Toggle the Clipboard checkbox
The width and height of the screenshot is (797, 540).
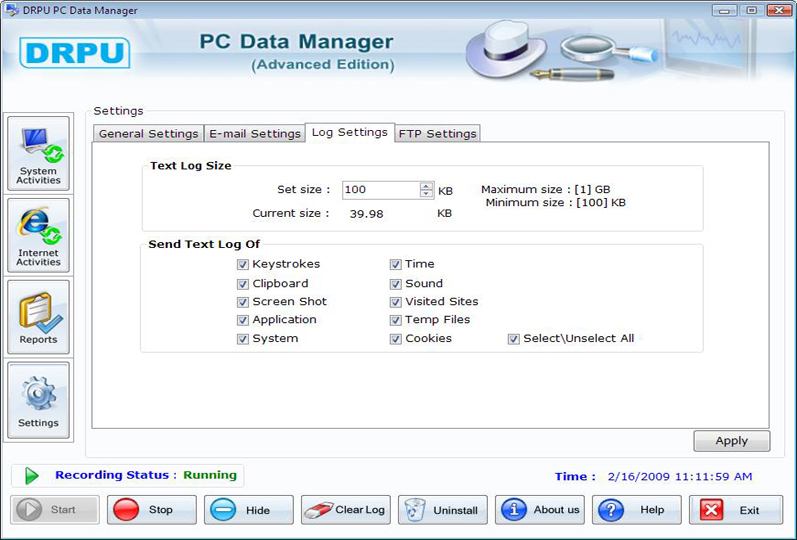242,284
